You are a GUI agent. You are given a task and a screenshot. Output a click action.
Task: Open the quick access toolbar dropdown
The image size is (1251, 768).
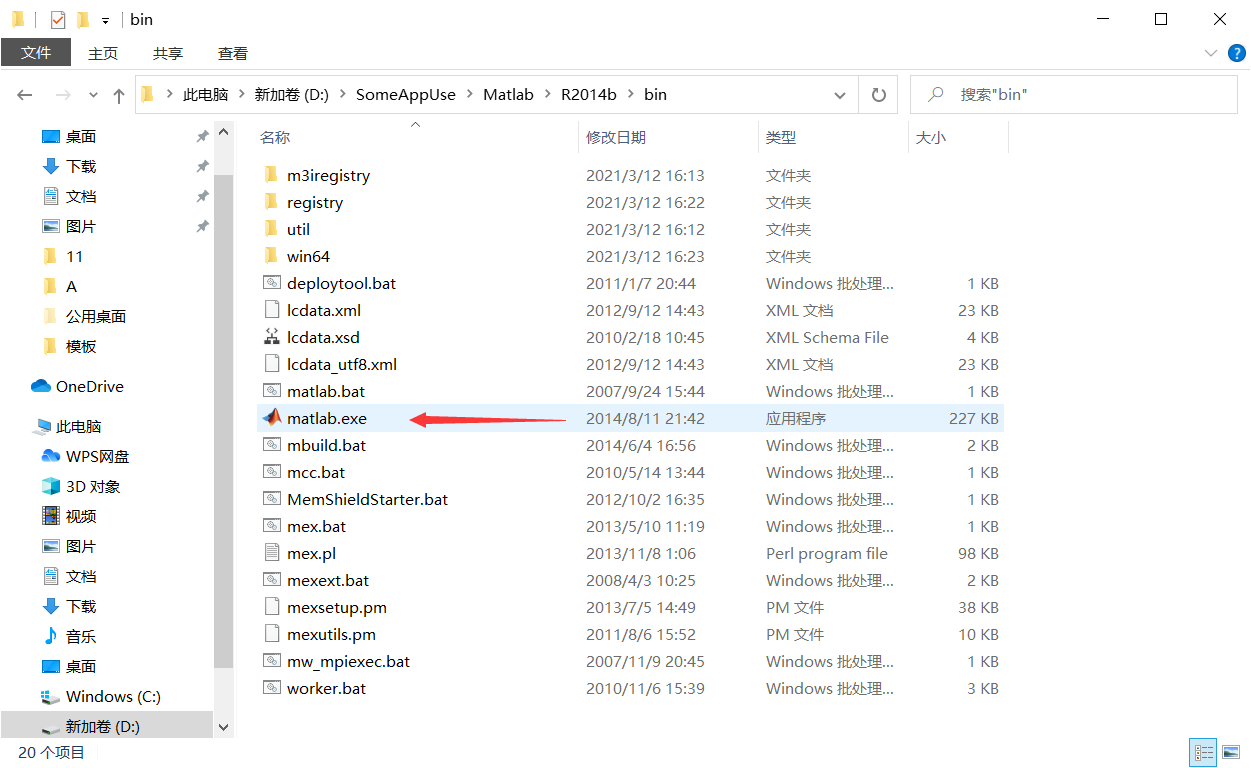105,20
